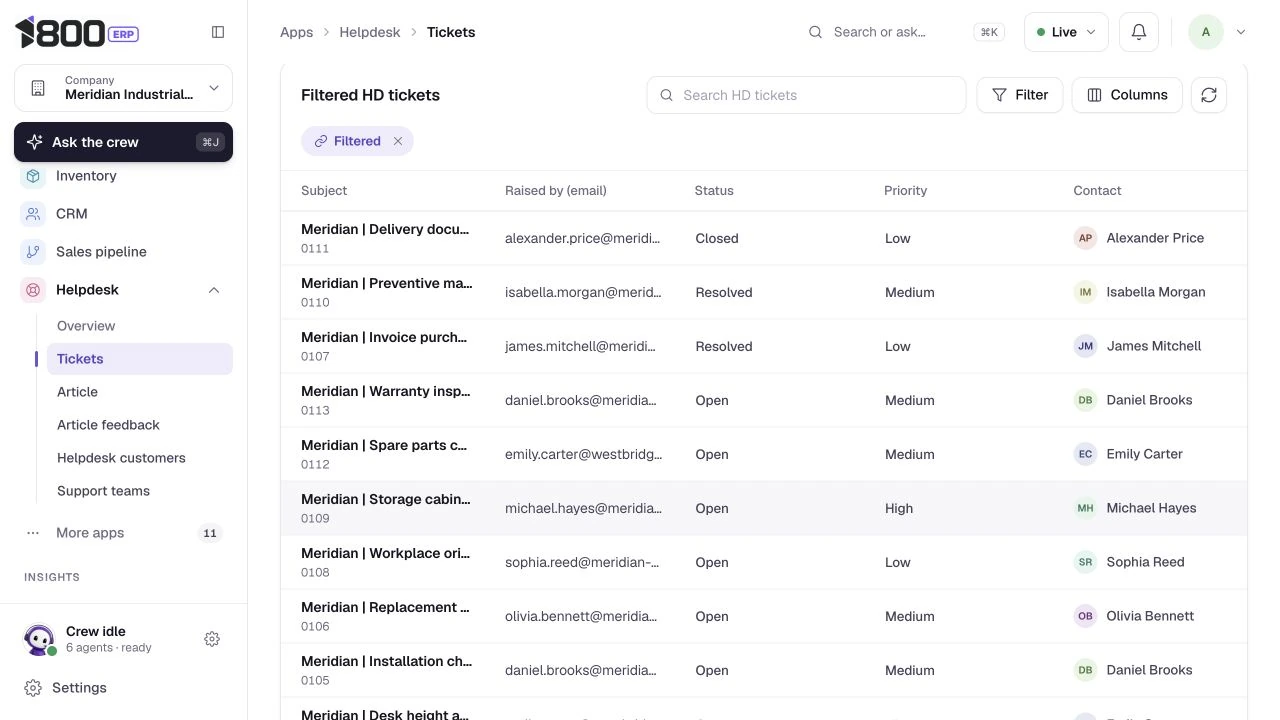Image resolution: width=1280 pixels, height=720 pixels.
Task: Click Alexander Price AP avatar
Action: point(1085,238)
